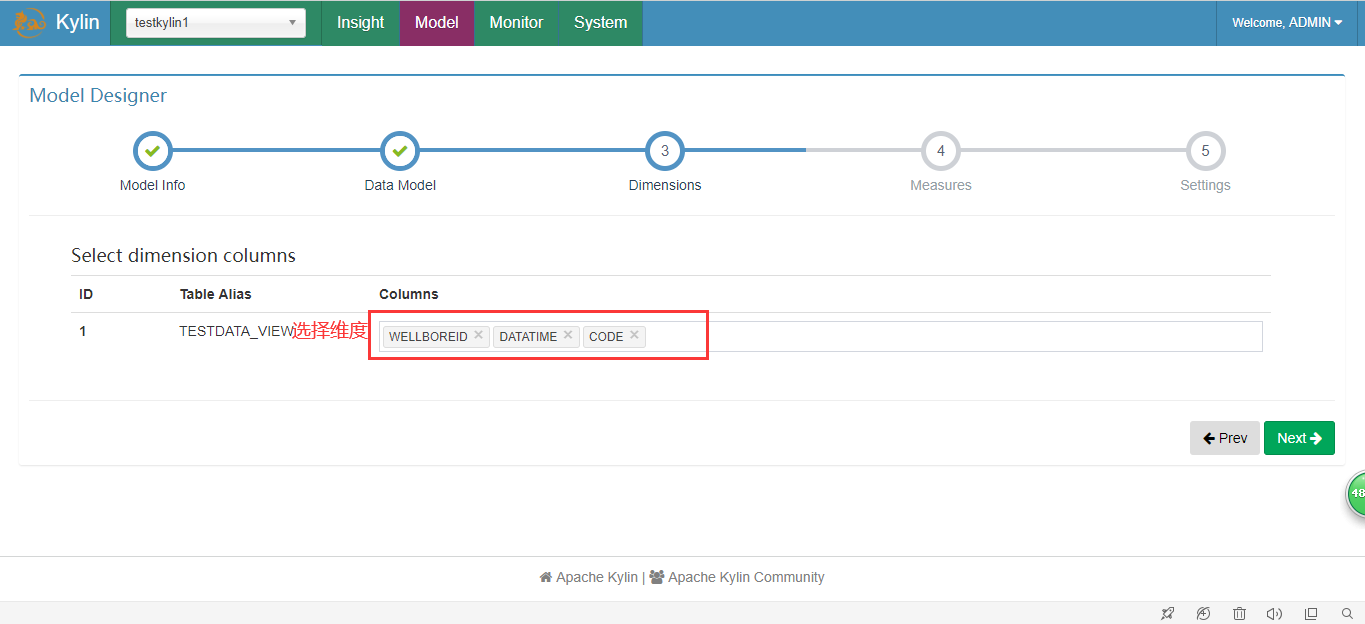The image size is (1365, 624).
Task: Select step 3 Dimensions circle
Action: 665,151
